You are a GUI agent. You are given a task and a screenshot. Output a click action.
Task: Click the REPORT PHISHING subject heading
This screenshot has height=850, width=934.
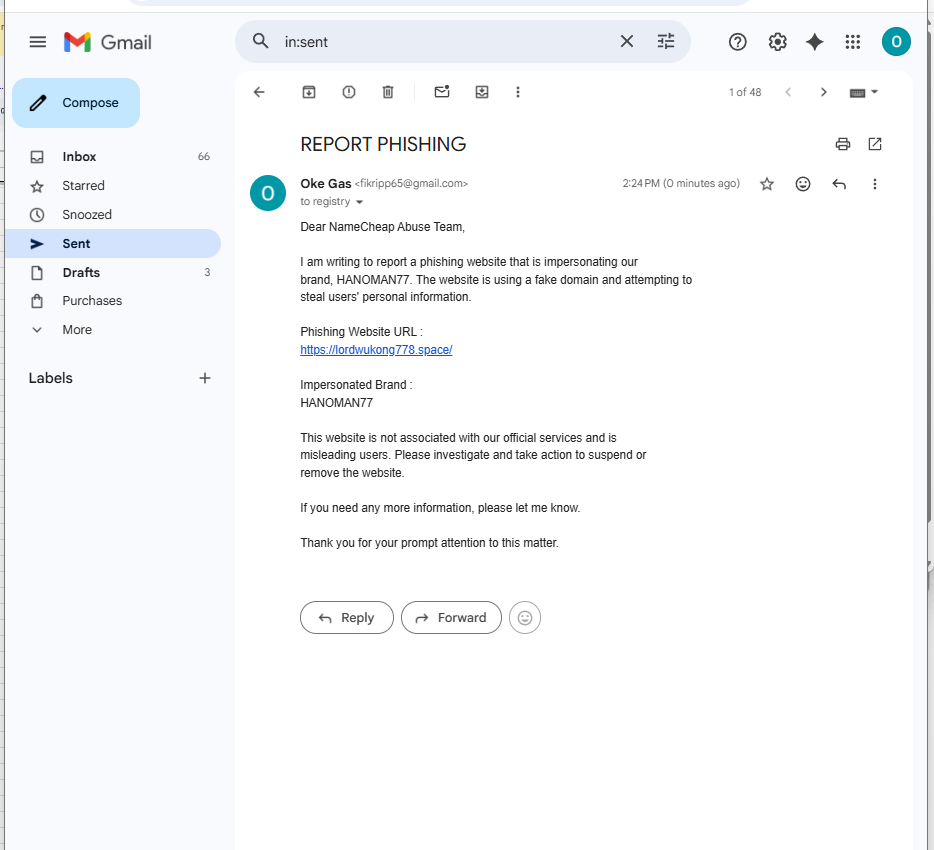(x=383, y=144)
